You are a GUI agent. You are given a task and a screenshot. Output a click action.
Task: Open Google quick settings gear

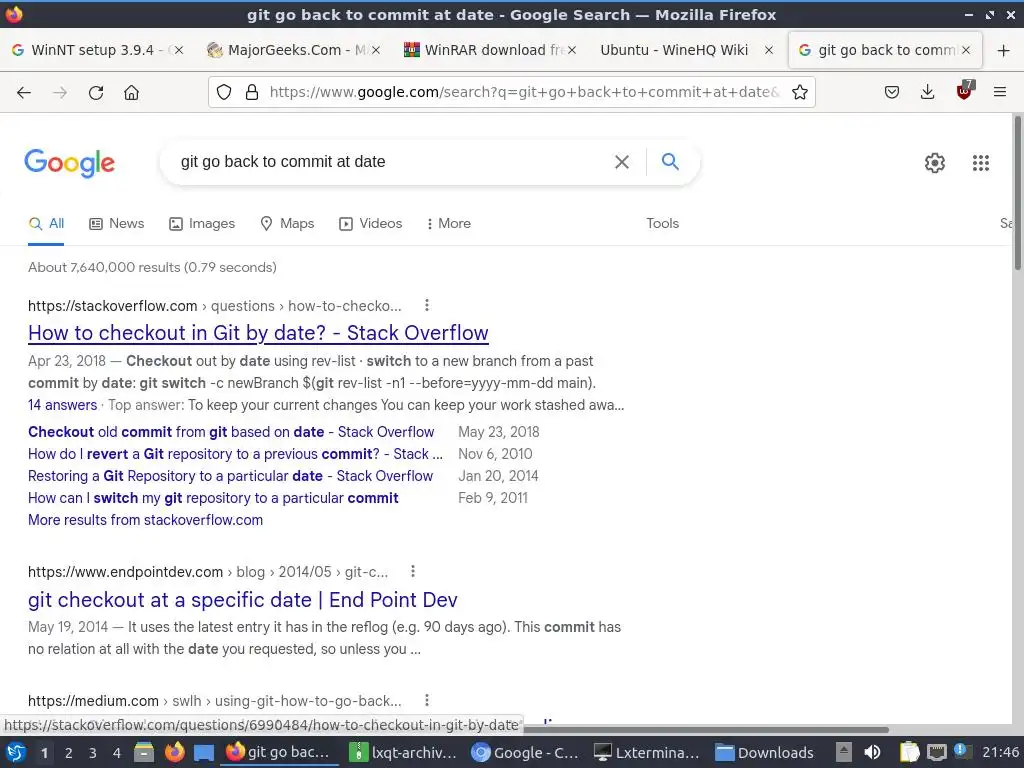pyautogui.click(x=935, y=163)
